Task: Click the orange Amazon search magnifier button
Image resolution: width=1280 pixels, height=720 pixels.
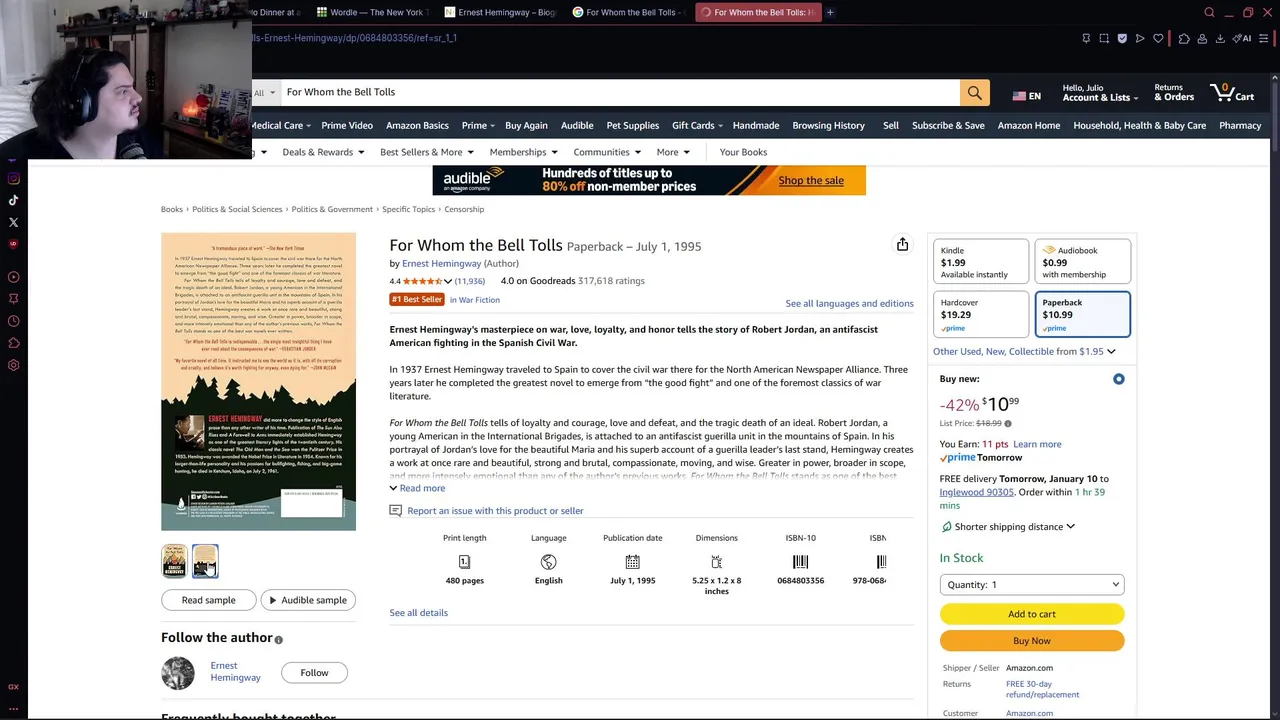Action: coord(974,93)
